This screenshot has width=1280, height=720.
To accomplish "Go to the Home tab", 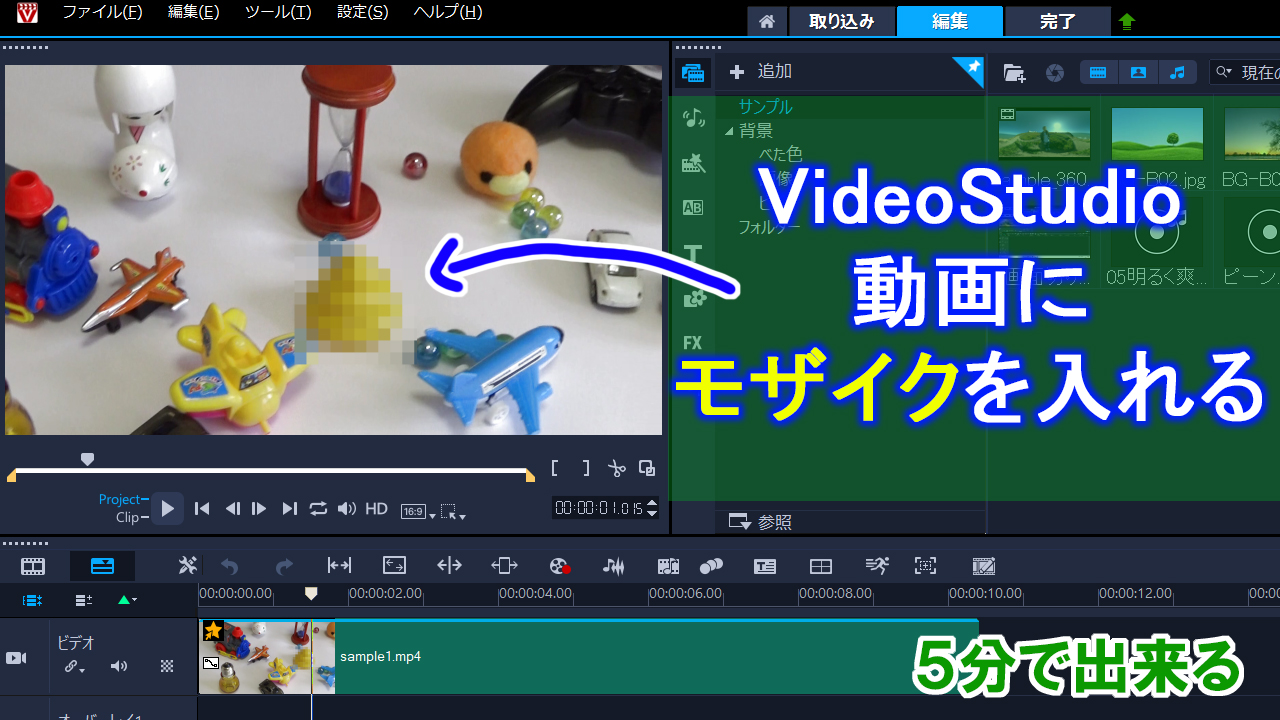I will (x=767, y=21).
